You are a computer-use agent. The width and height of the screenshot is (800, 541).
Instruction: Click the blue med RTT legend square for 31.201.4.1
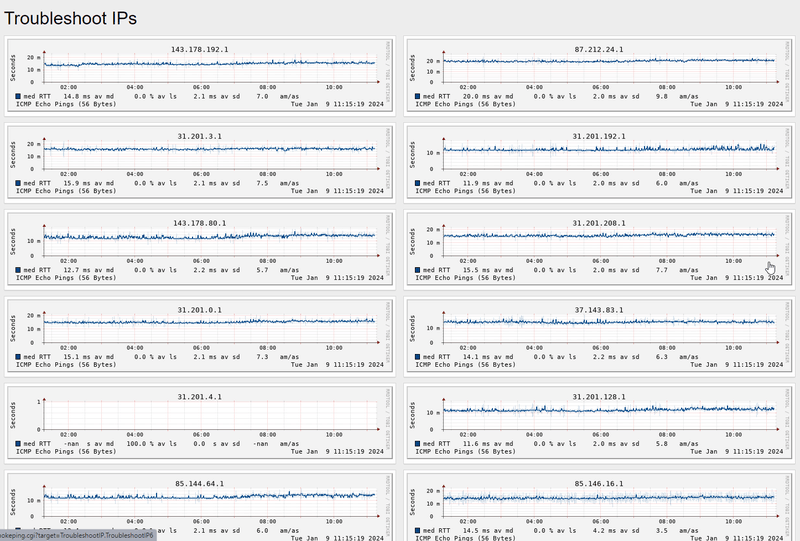click(x=18, y=444)
